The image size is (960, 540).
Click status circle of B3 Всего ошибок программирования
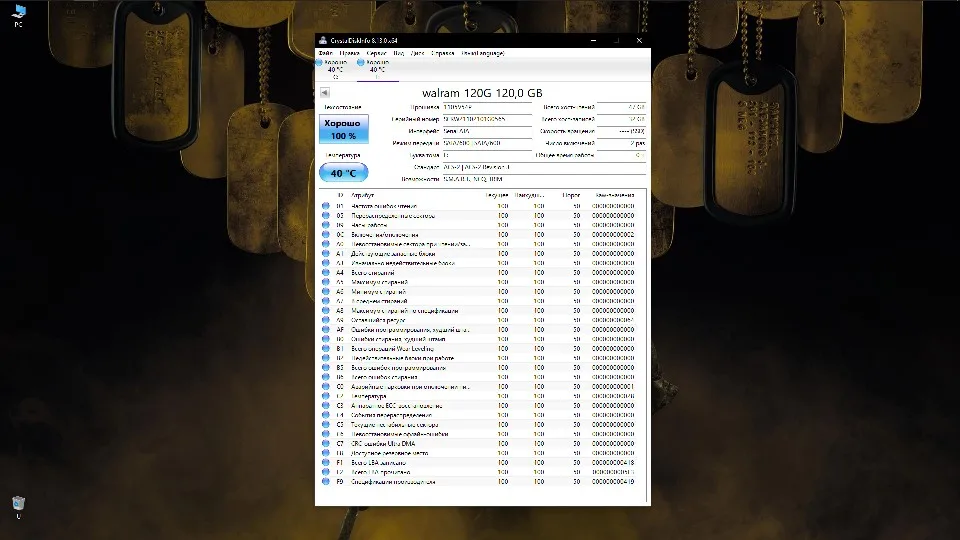point(326,367)
